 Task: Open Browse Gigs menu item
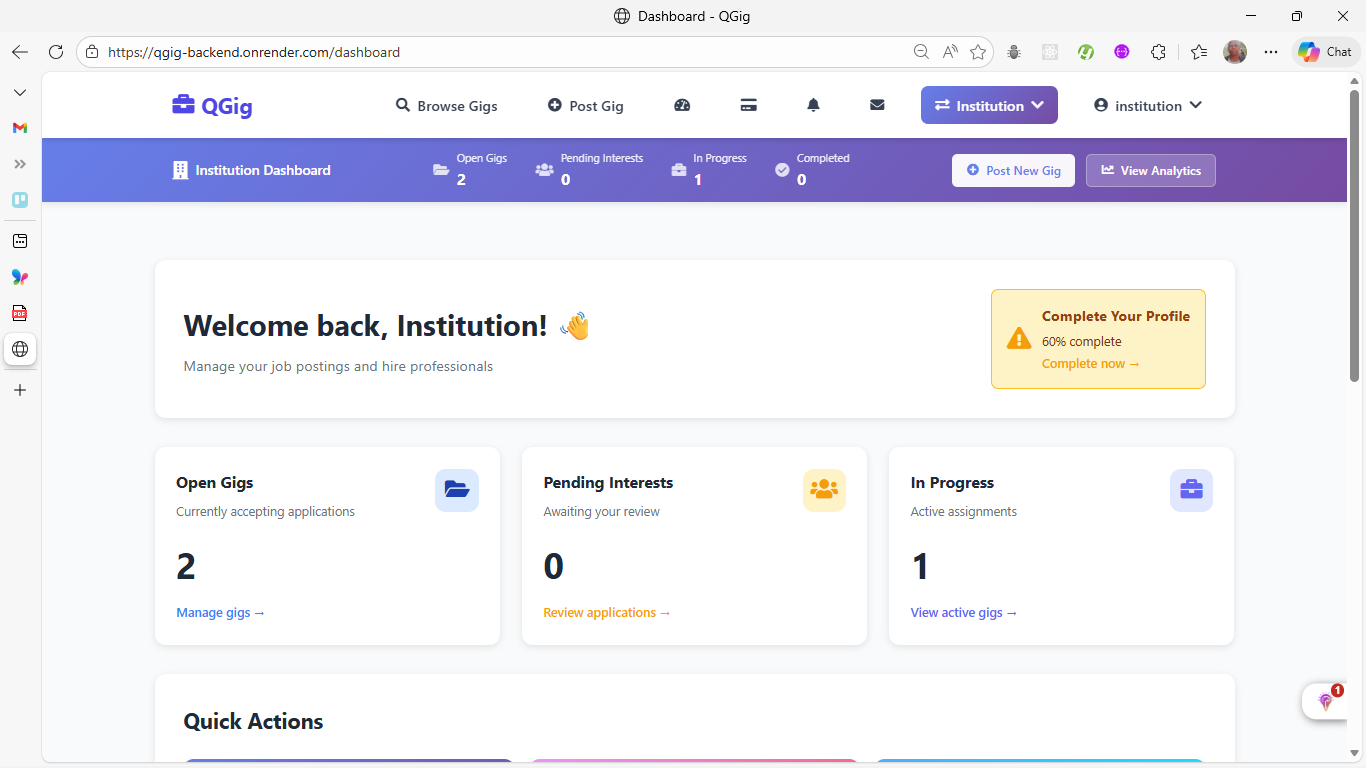446,106
